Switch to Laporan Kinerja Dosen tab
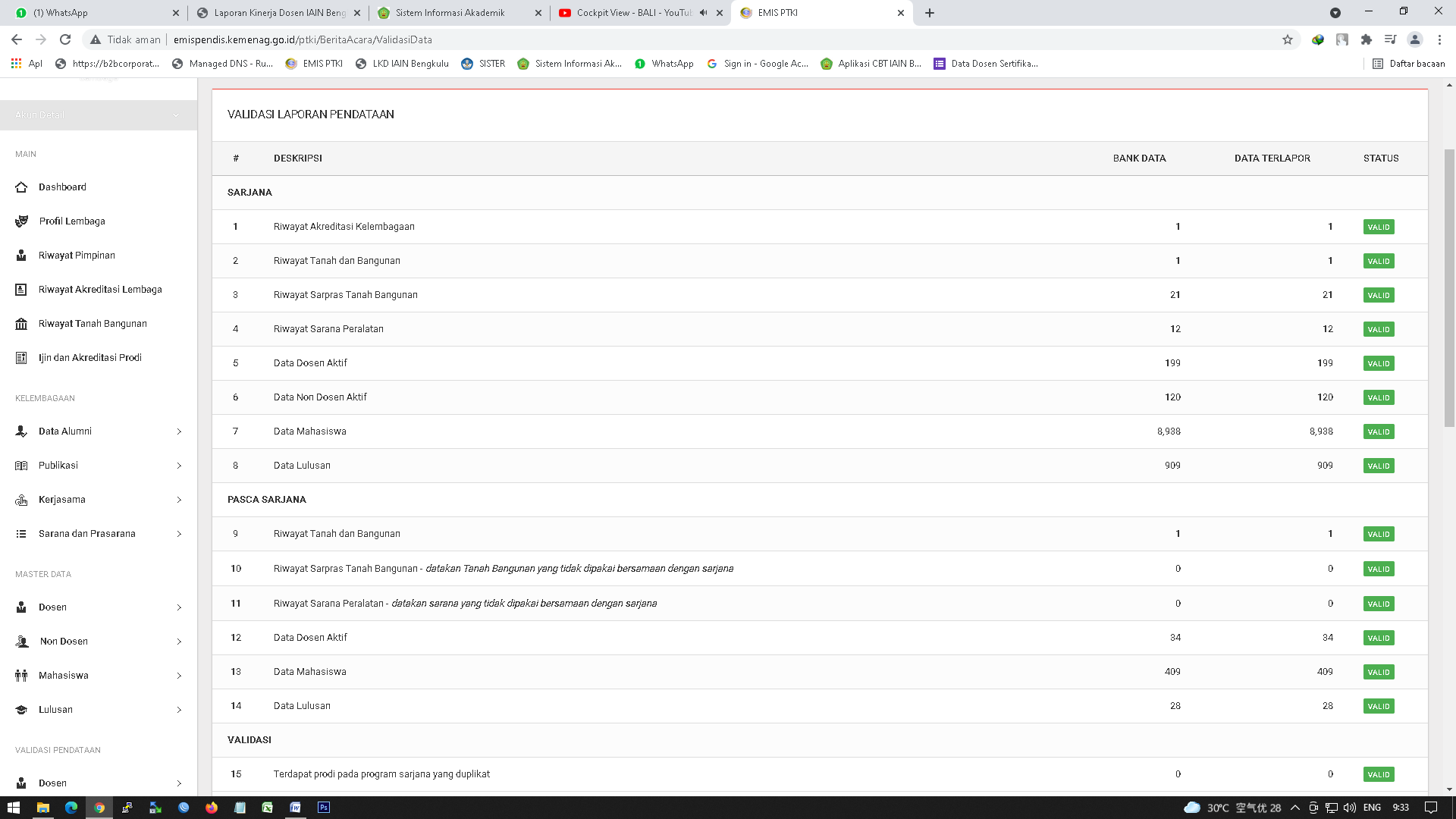 pos(279,13)
